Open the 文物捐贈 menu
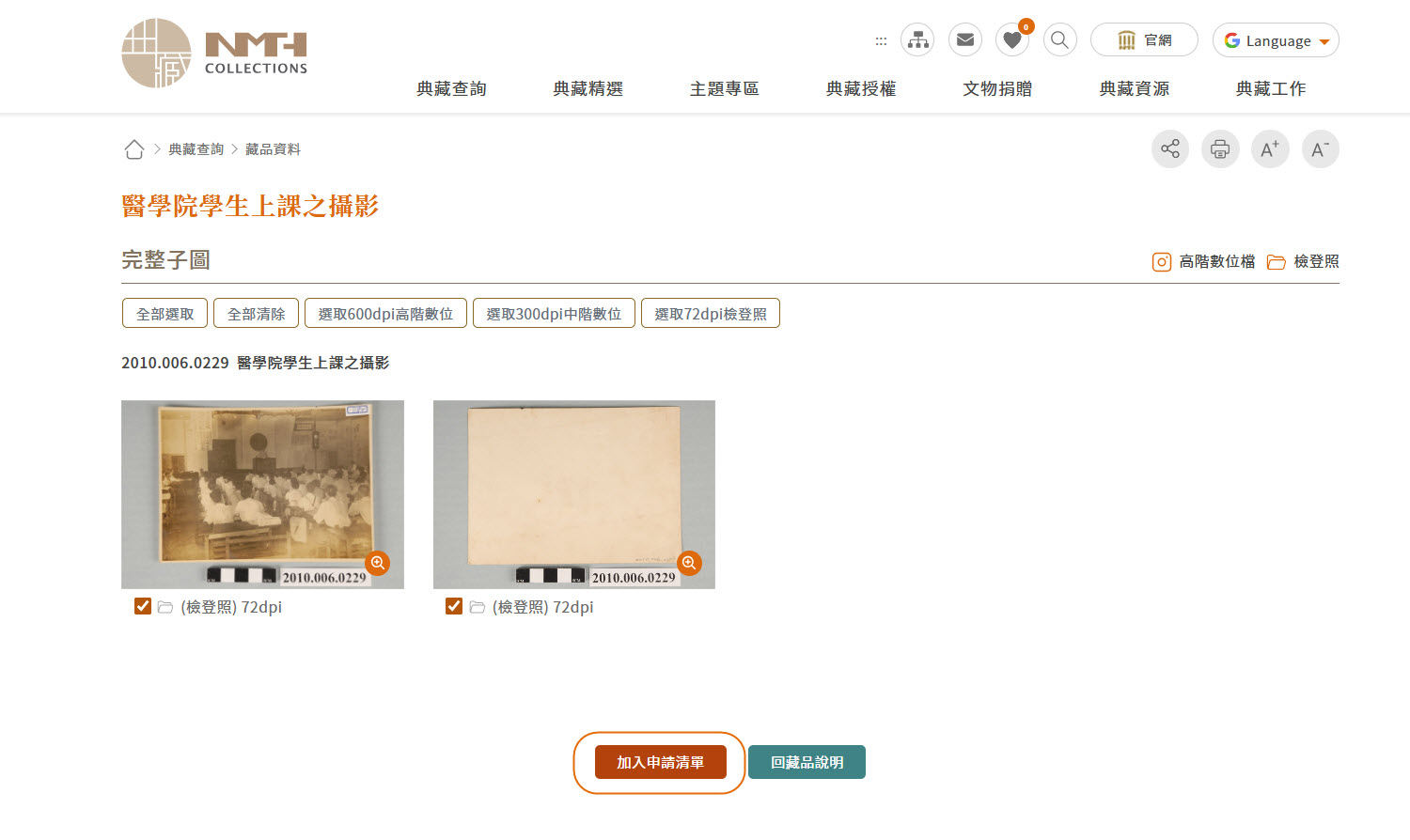This screenshot has width=1410, height=840. pyautogui.click(x=997, y=88)
